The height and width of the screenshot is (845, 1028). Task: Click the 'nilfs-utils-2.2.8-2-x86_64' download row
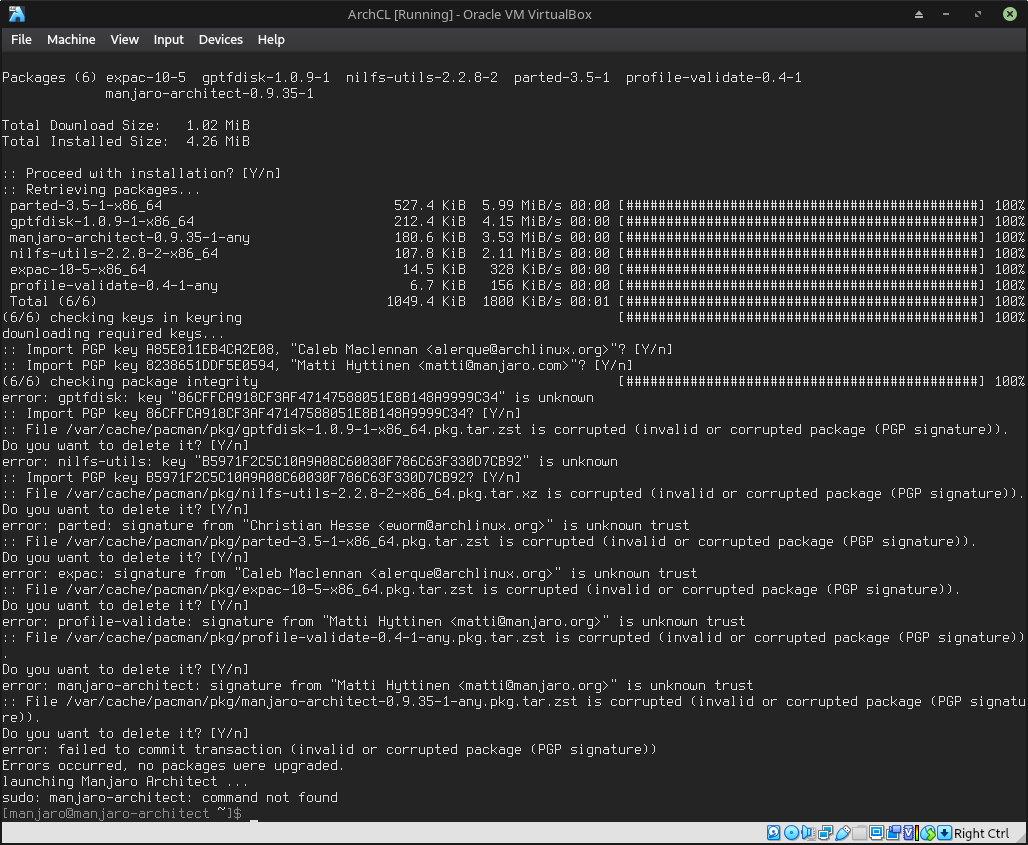pos(517,253)
